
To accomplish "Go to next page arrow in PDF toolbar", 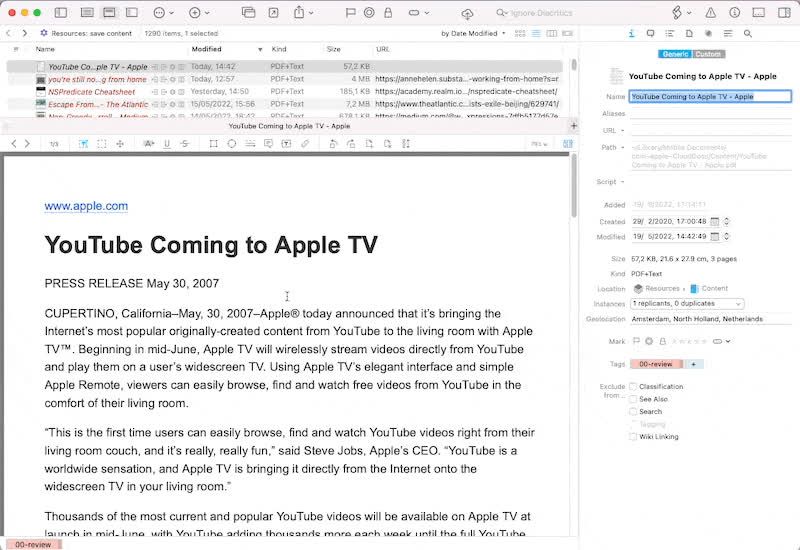I will pyautogui.click(x=29, y=144).
